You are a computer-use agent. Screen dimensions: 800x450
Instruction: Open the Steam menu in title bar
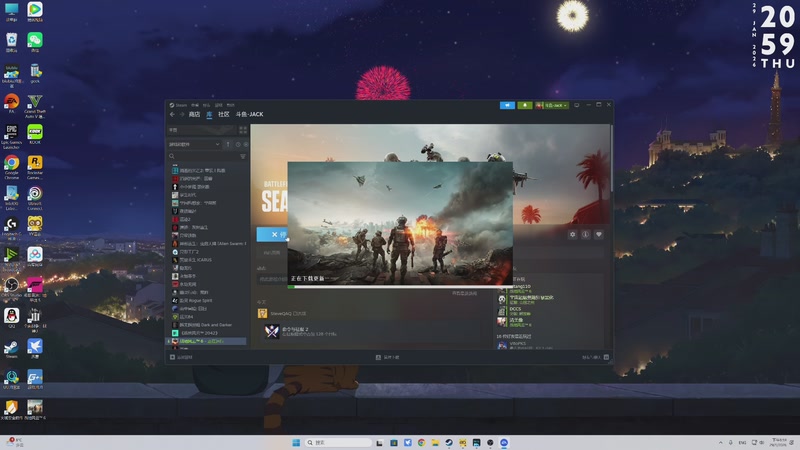179,105
